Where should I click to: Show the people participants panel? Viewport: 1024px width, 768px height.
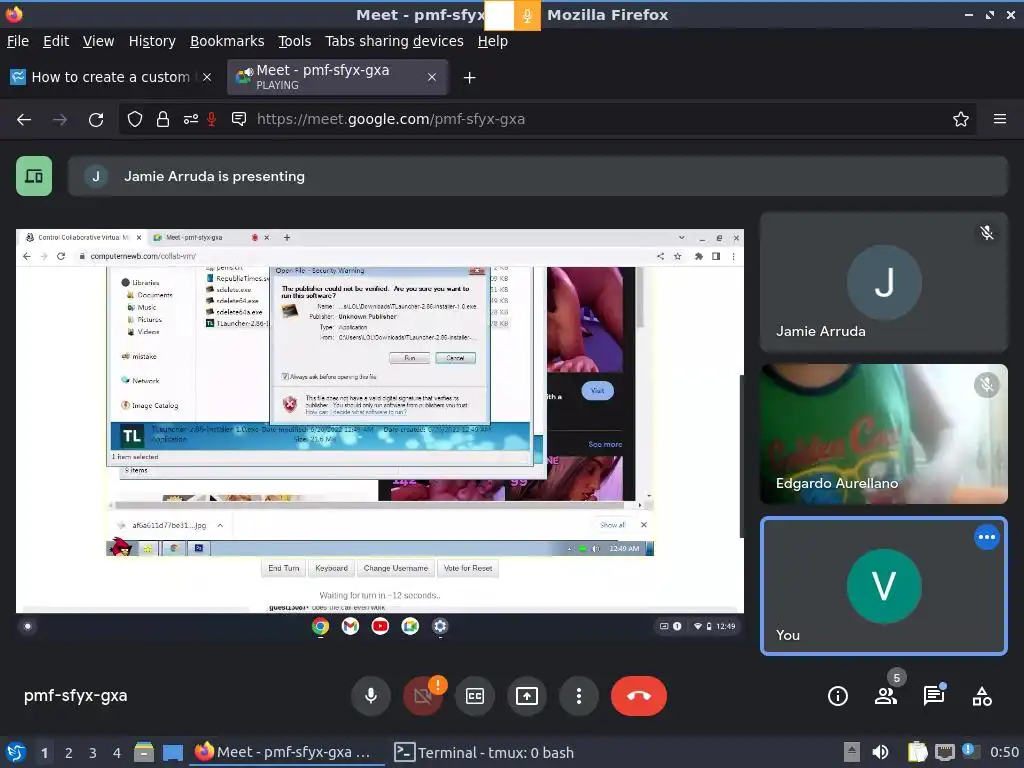(x=886, y=696)
